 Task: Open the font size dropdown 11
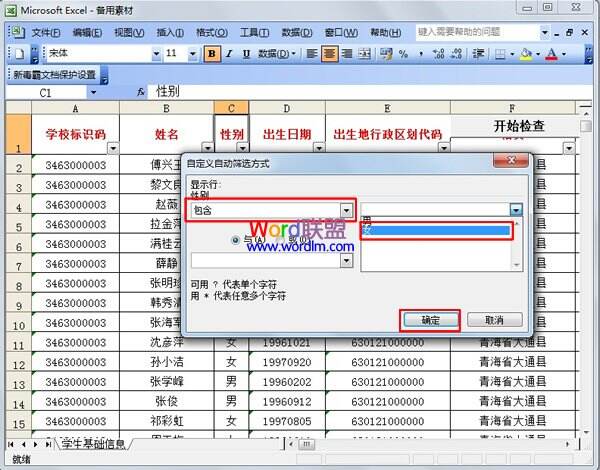192,54
